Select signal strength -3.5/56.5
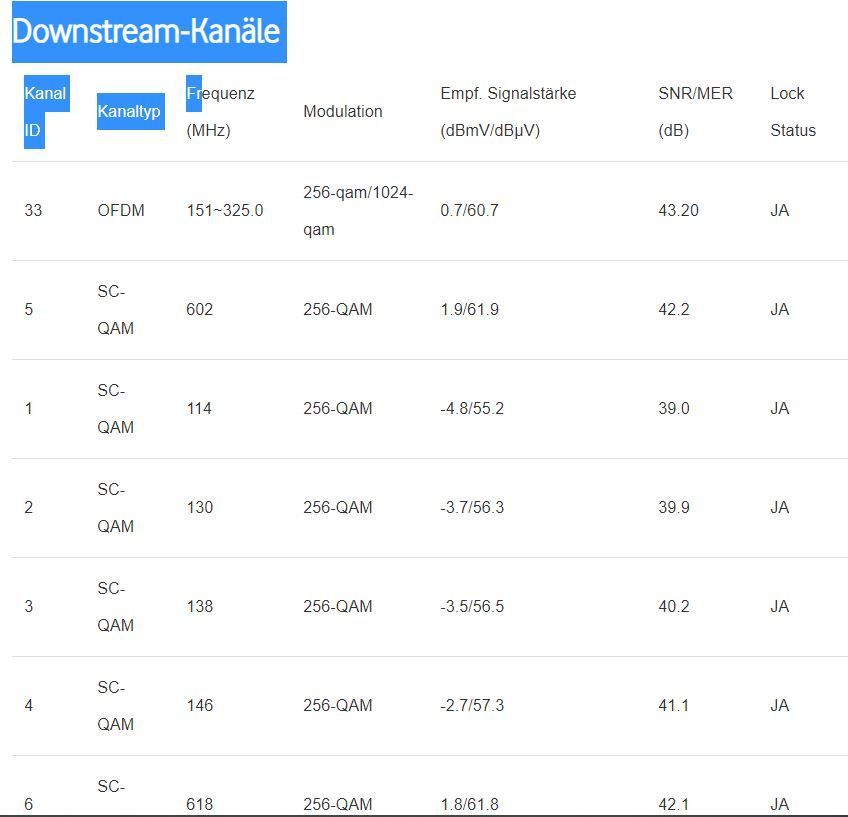The height and width of the screenshot is (817, 848). (x=472, y=606)
